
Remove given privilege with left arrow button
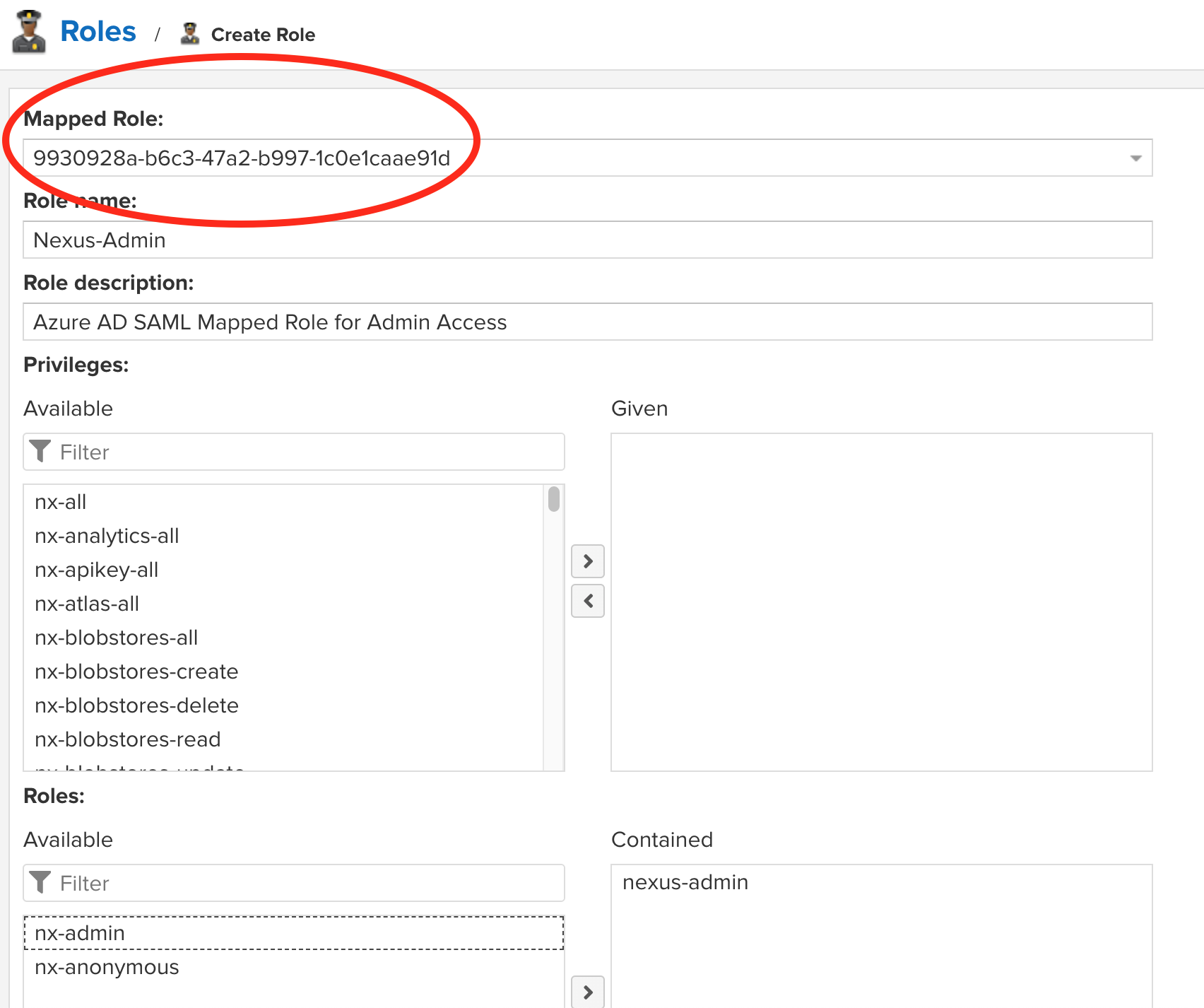coord(587,601)
